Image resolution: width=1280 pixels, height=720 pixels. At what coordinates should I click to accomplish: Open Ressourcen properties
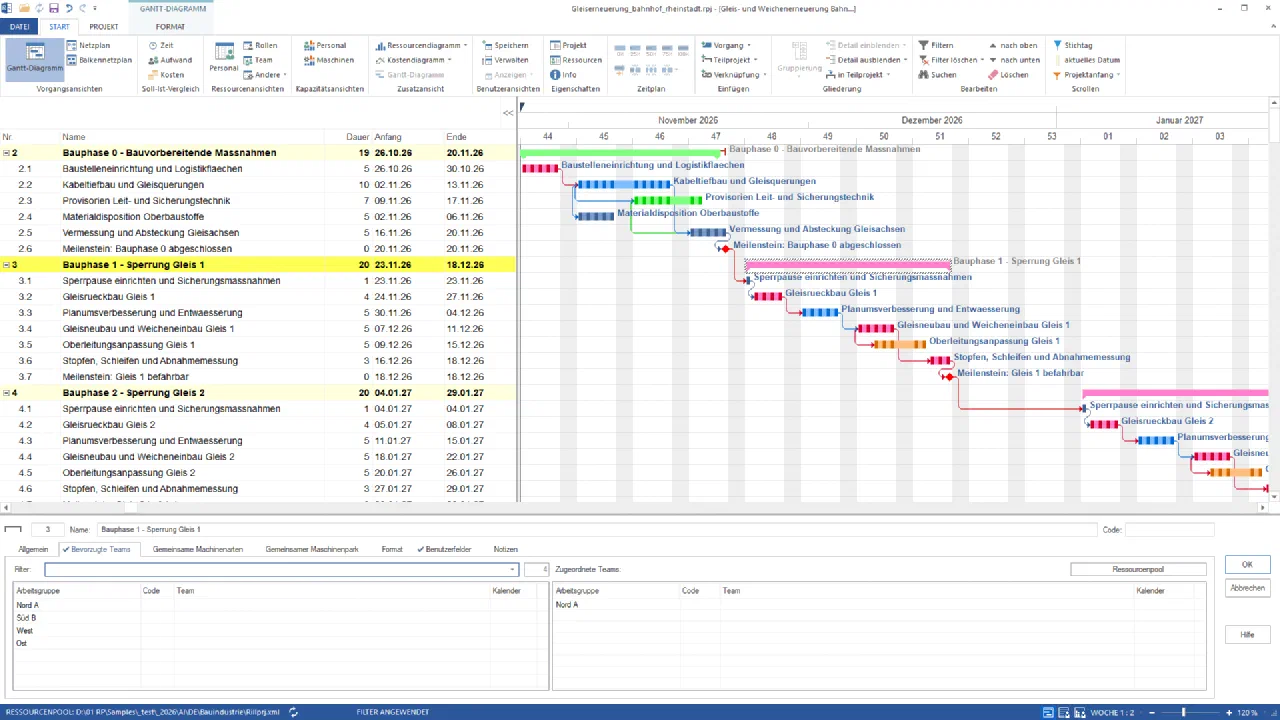575,60
